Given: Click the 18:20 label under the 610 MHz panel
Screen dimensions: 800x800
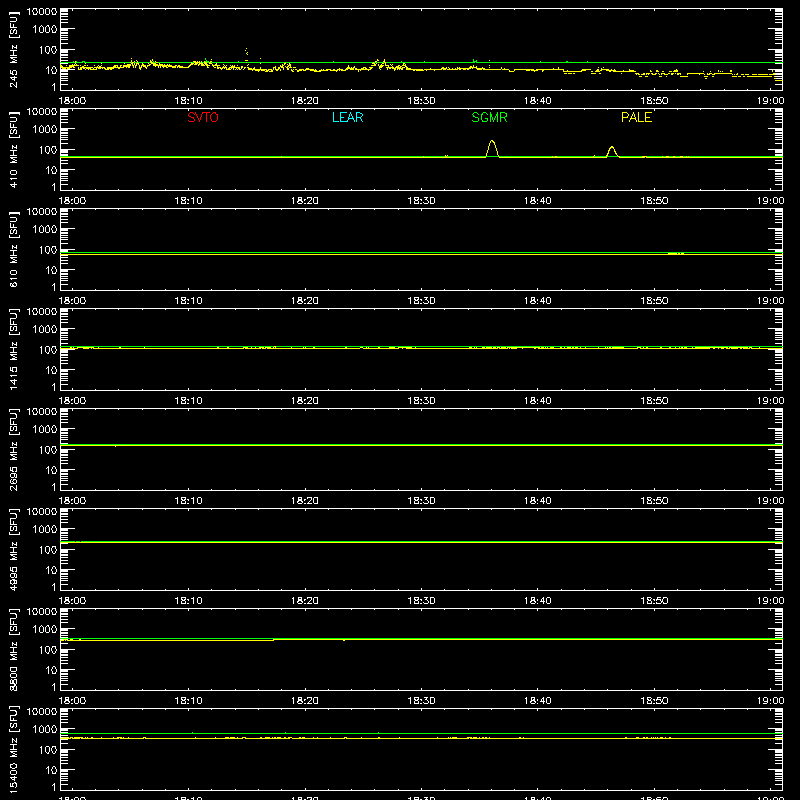Looking at the screenshot, I should [x=305, y=301].
